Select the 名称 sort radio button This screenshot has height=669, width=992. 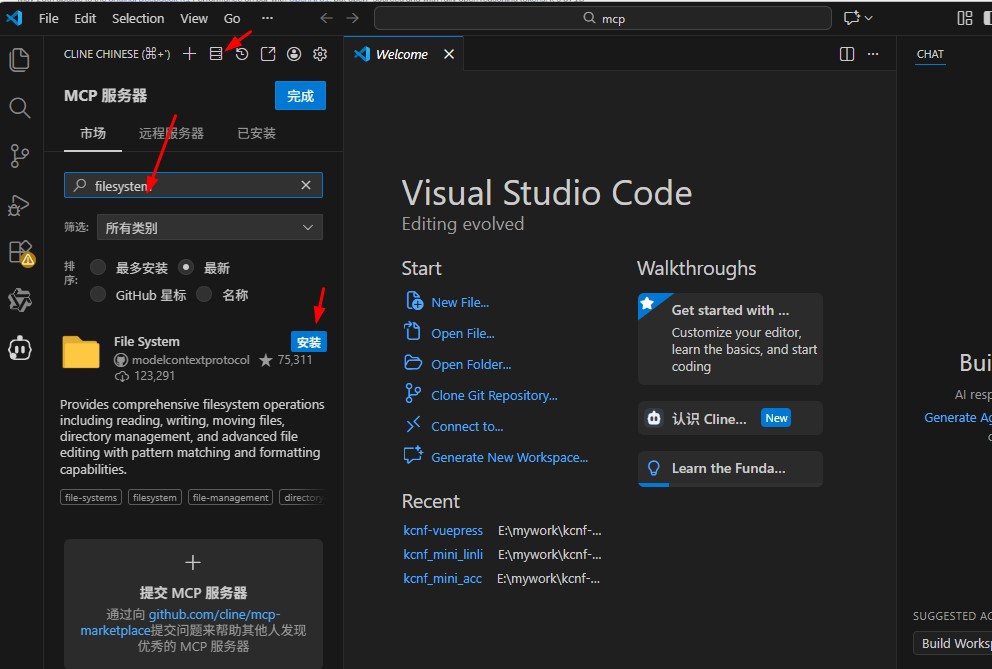(x=204, y=294)
